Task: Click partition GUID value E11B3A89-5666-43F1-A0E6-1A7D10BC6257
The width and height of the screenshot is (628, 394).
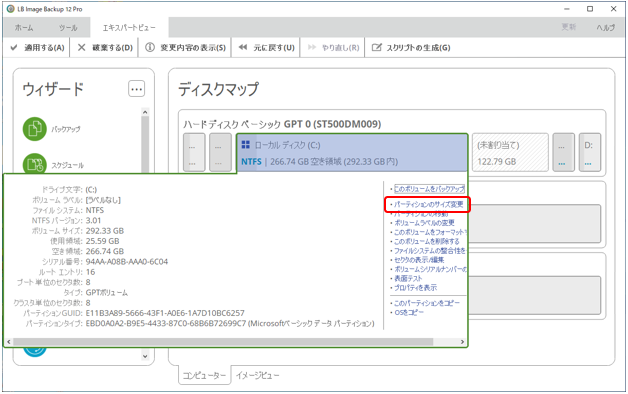Action: (x=165, y=313)
